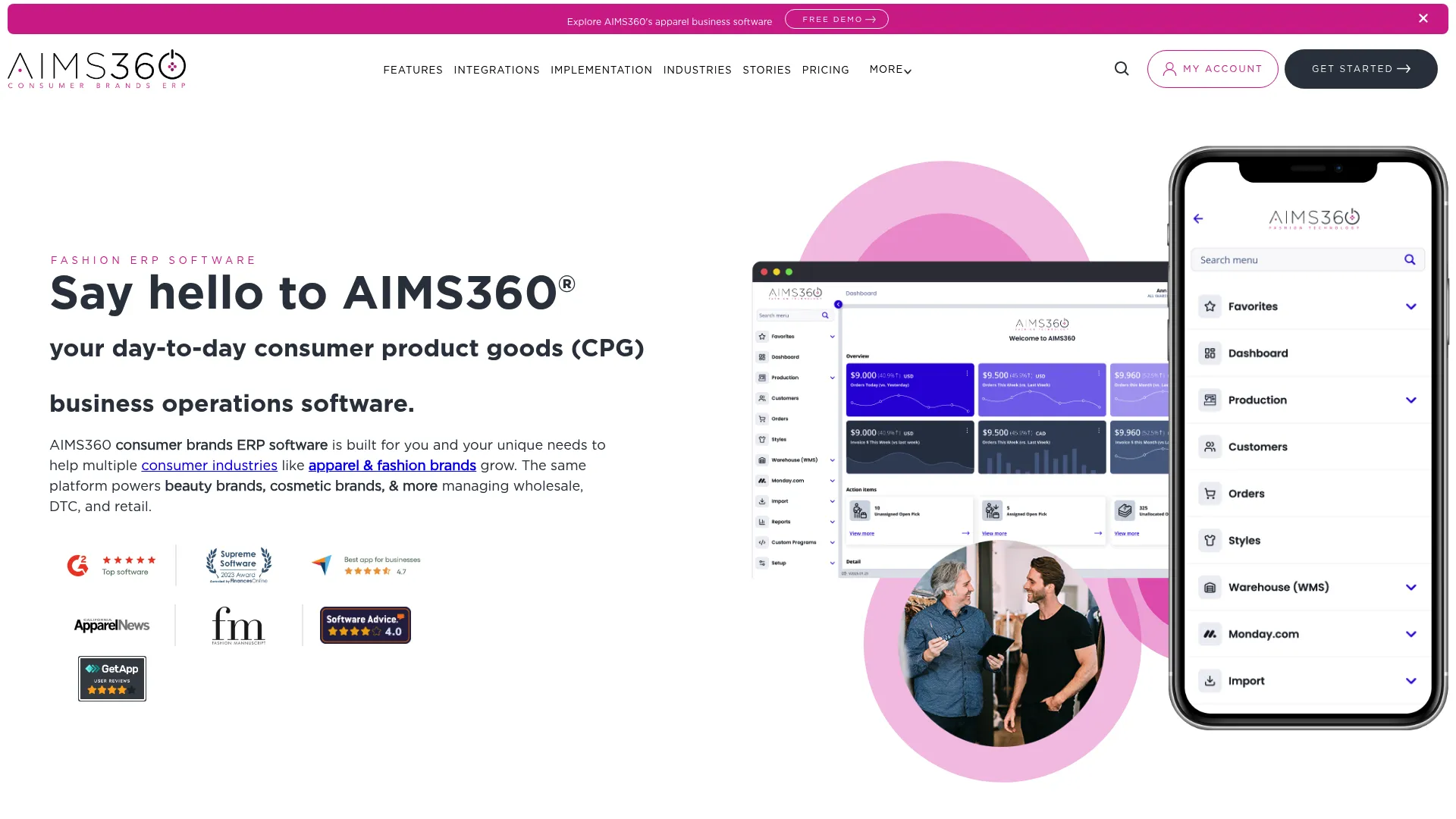The image size is (1456, 819).
Task: Expand Reports chevron in desktop mockup sidebar
Action: (832, 522)
